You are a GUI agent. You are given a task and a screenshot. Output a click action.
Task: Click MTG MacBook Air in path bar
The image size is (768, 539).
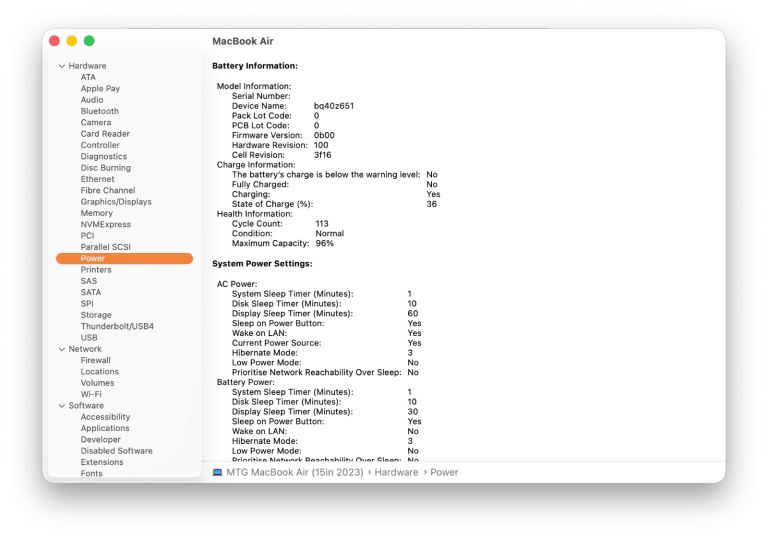[294, 472]
